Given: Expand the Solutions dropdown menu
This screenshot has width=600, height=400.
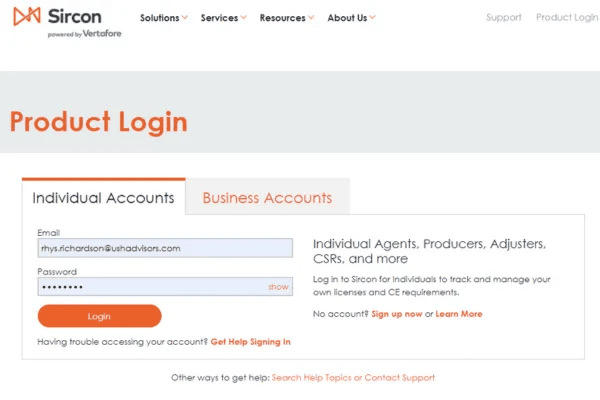Looking at the screenshot, I should [164, 18].
